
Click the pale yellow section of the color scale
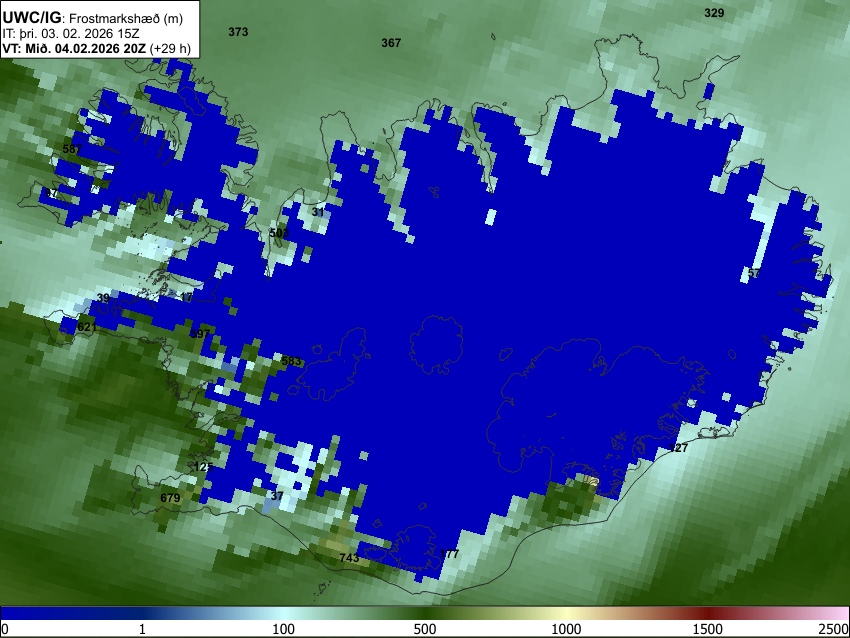(x=566, y=614)
